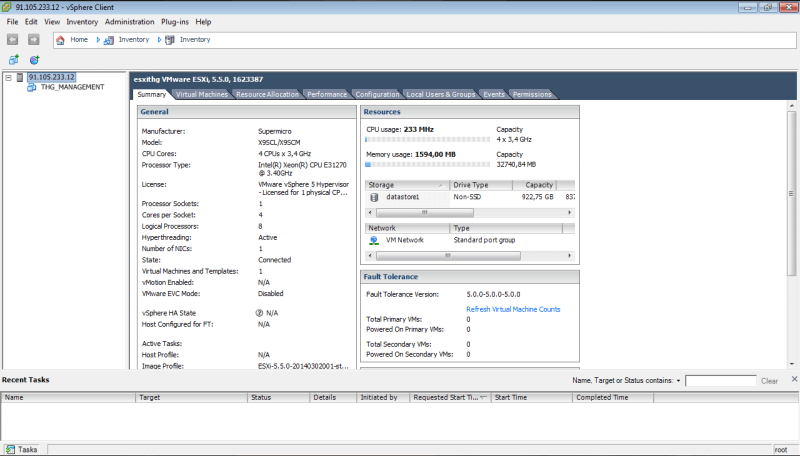Viewport: 800px width, 456px height.
Task: Collapse the 91.105.233.12 host tree node
Action: (x=8, y=77)
